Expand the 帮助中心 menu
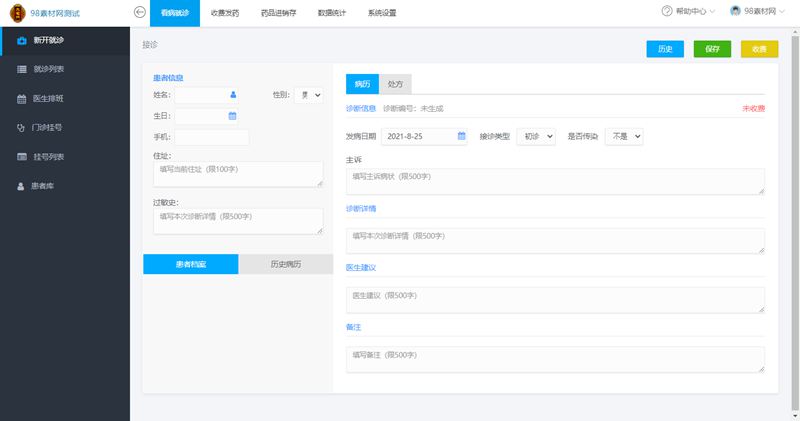 tap(689, 11)
